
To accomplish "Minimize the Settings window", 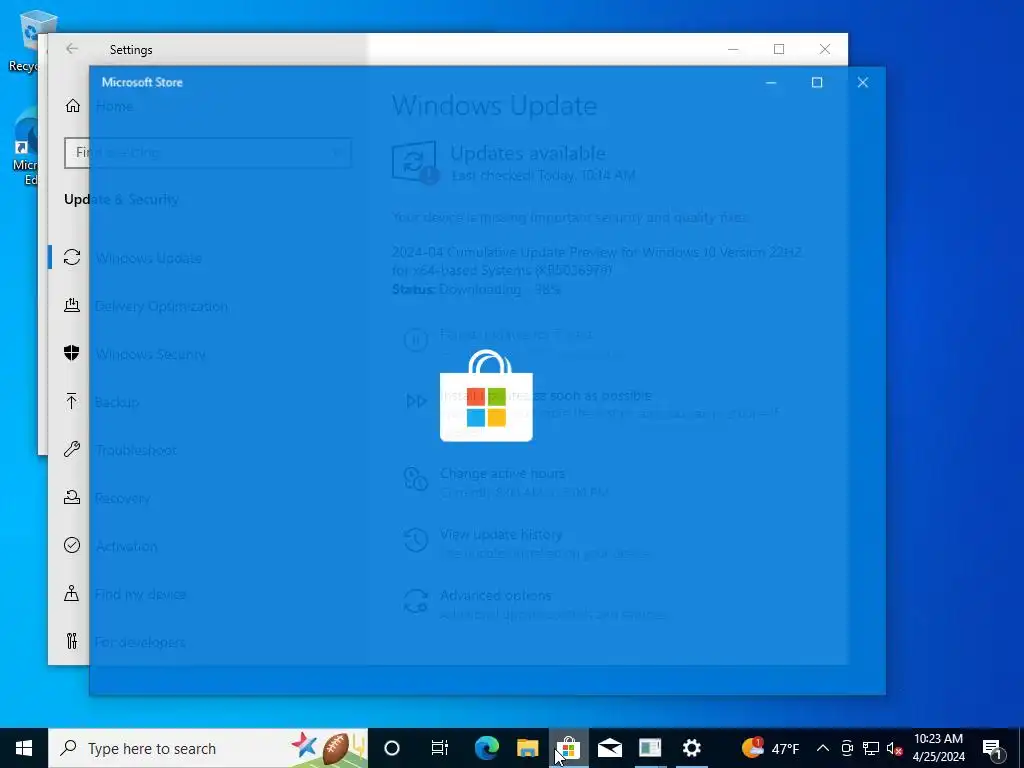I will (x=733, y=49).
